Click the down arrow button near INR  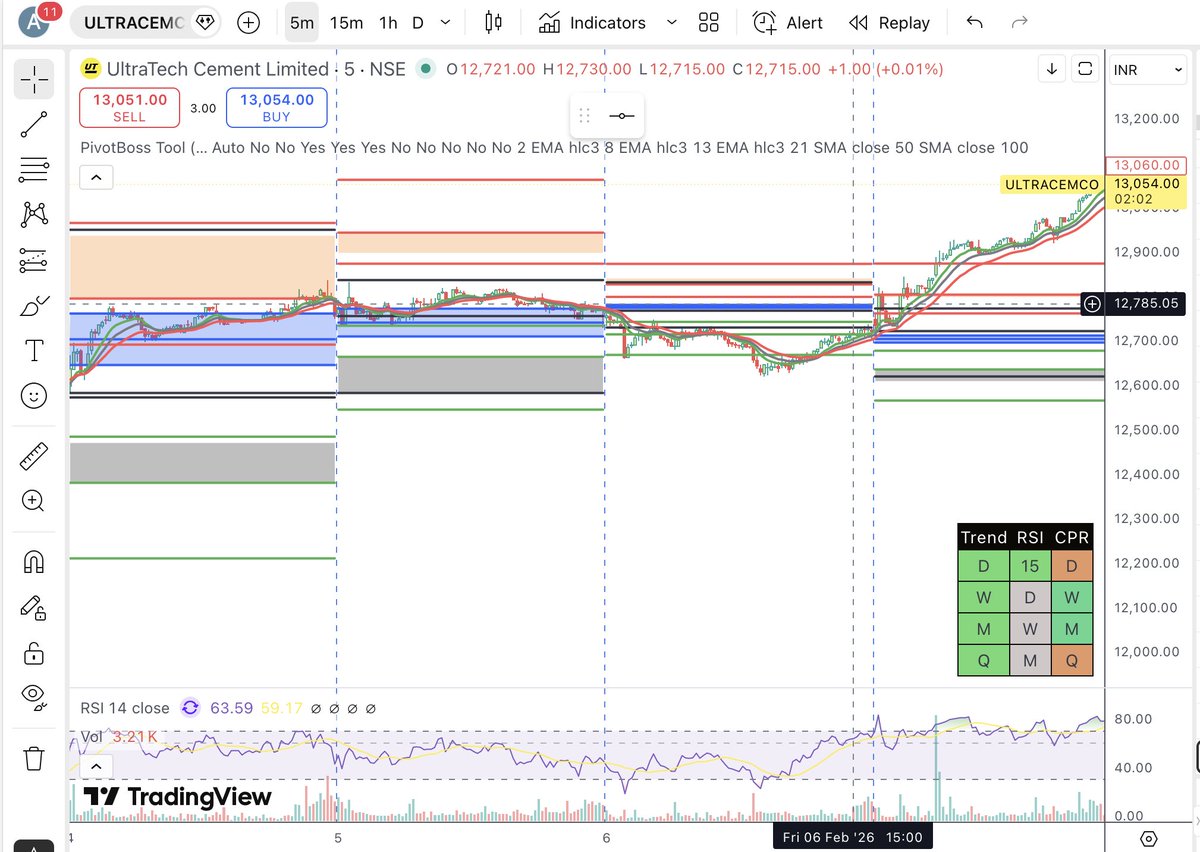[x=1053, y=69]
